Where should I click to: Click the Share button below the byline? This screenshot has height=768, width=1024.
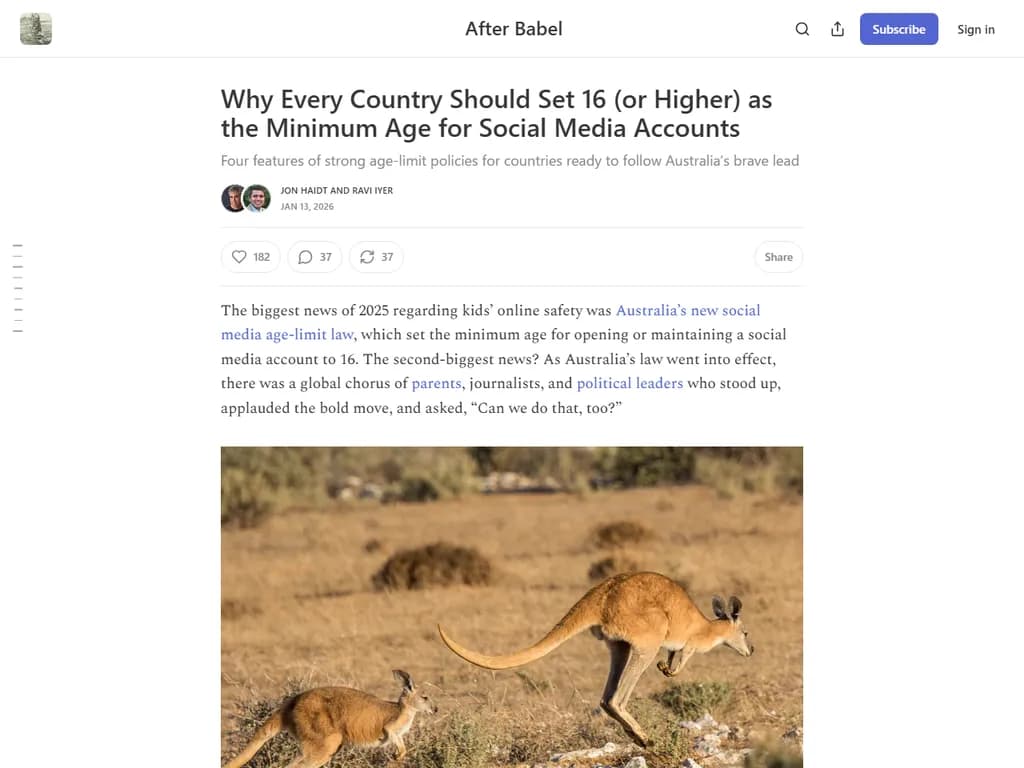pyautogui.click(x=778, y=257)
